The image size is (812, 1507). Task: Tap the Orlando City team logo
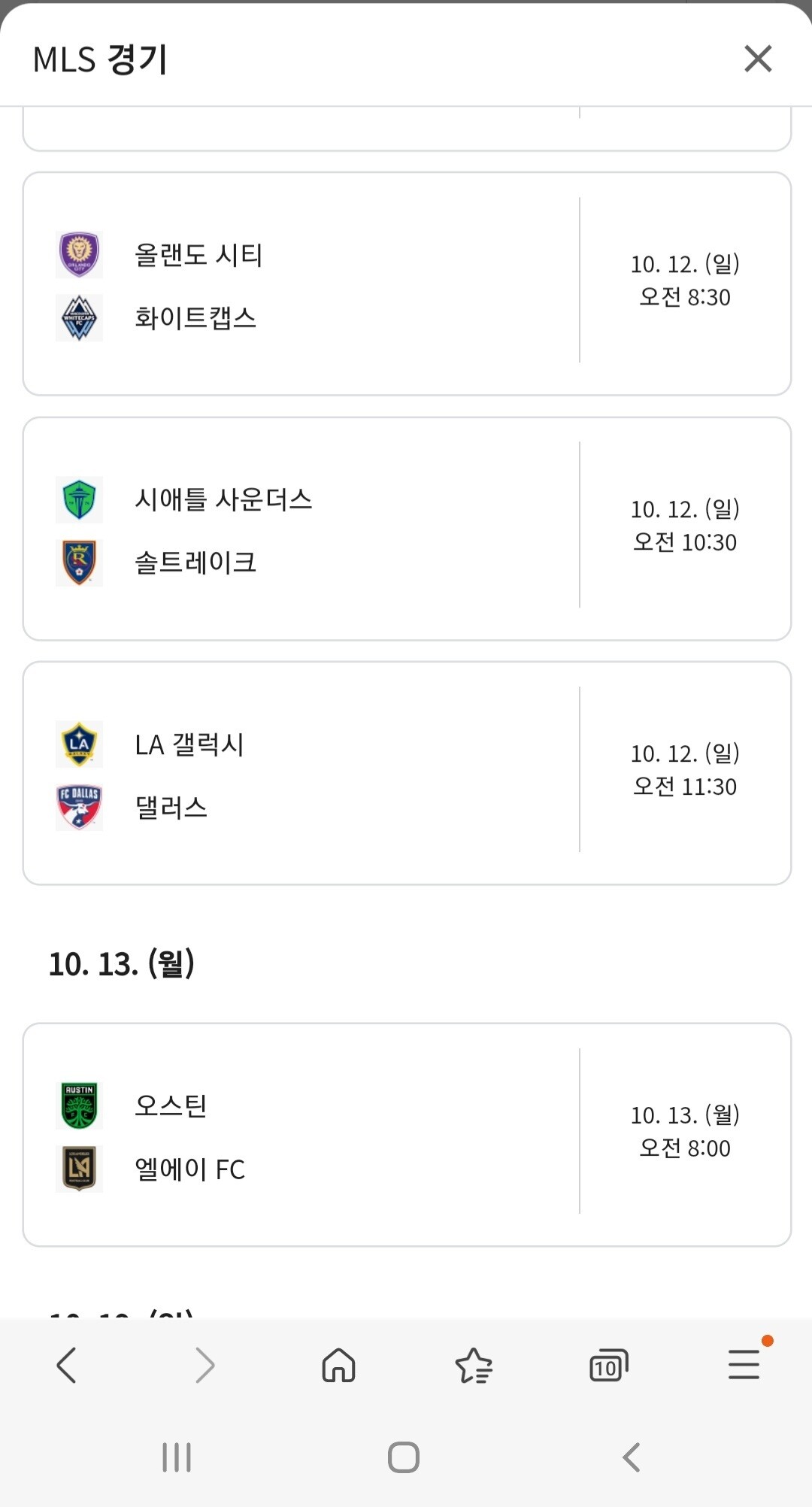pyautogui.click(x=79, y=255)
